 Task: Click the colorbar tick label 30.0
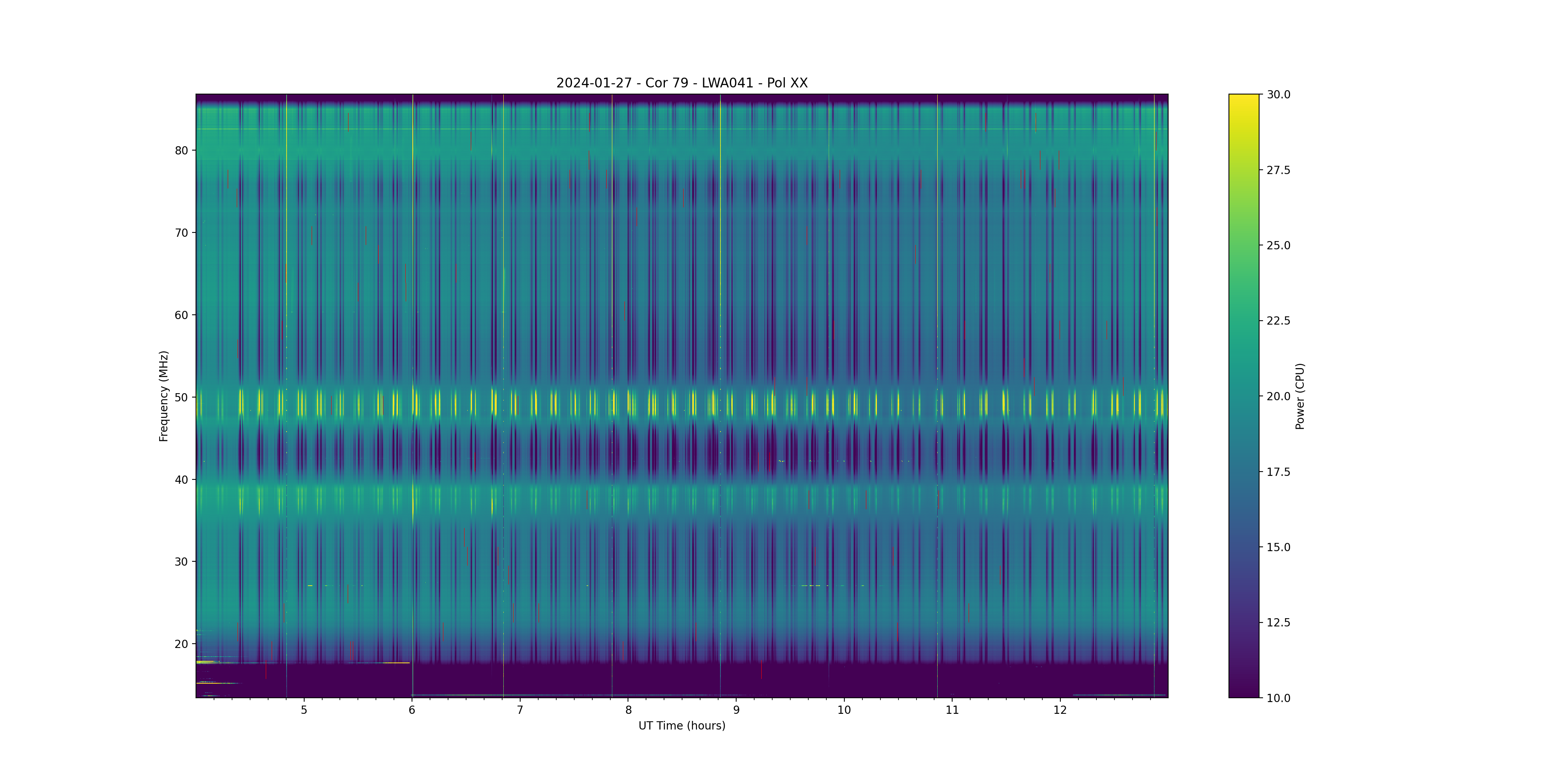pos(1278,94)
